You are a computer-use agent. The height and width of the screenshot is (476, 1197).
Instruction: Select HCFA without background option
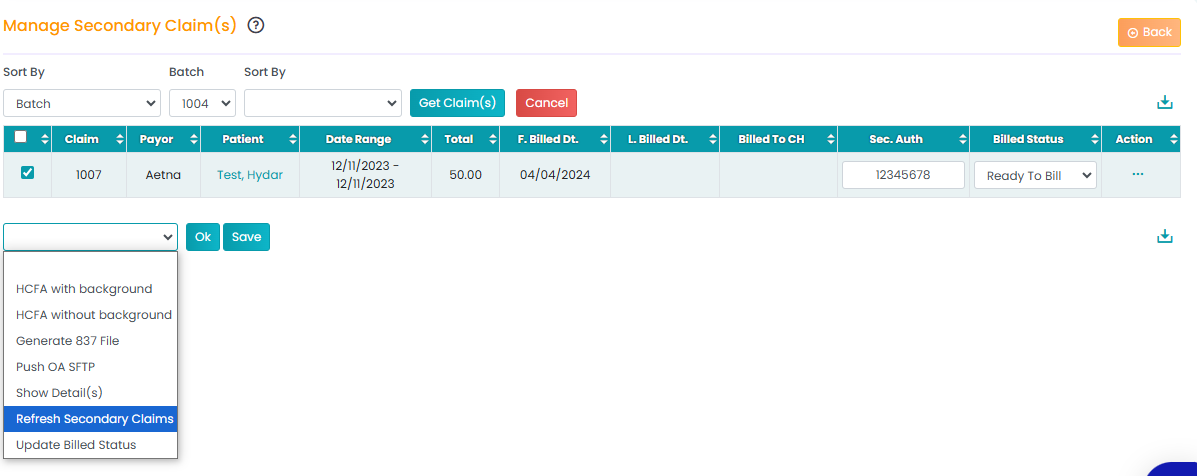pyautogui.click(x=90, y=315)
